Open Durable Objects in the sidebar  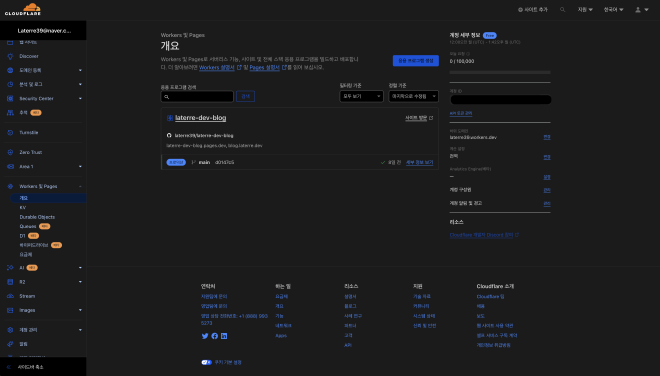click(37, 217)
